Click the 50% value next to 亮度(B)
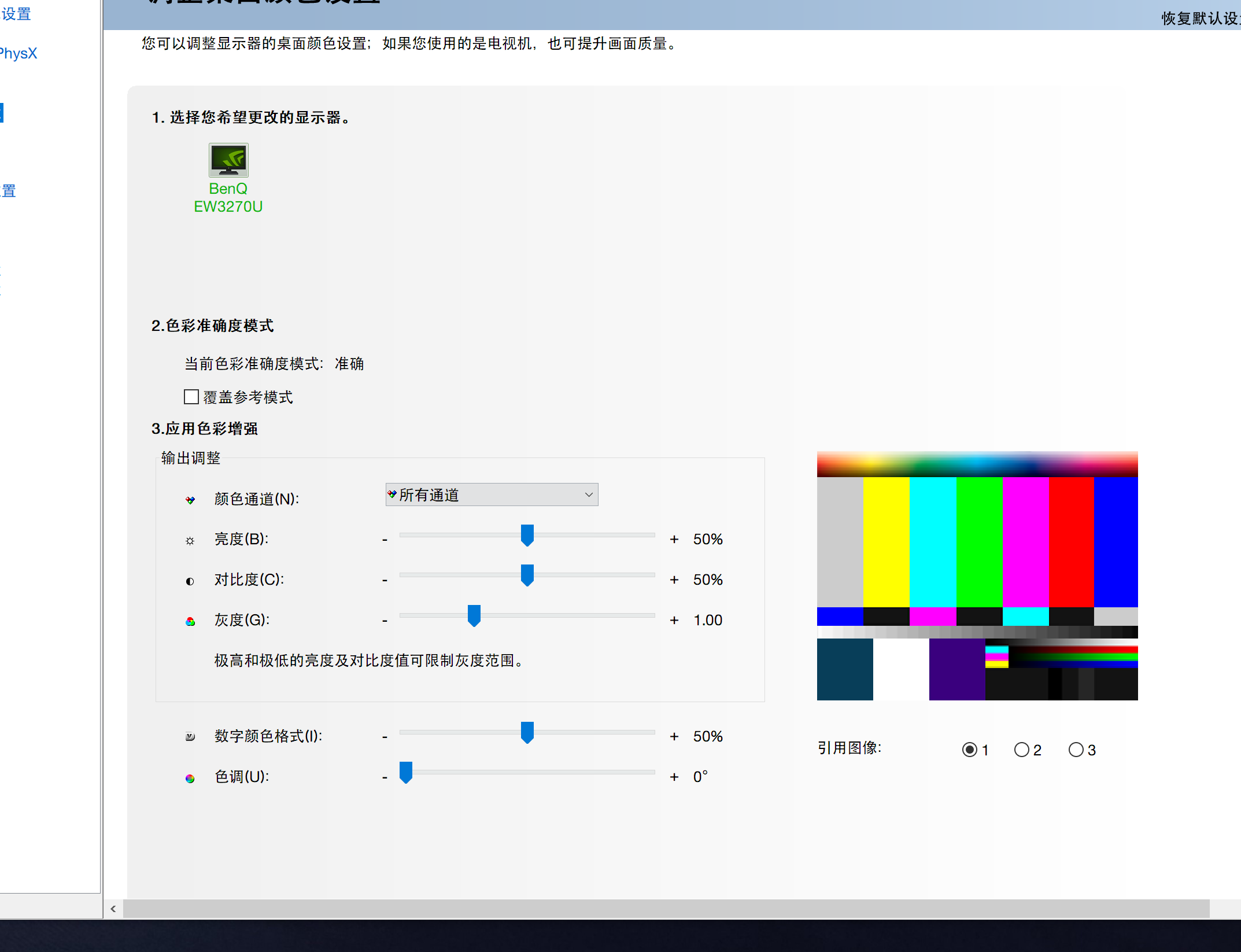The width and height of the screenshot is (1241, 952). [708, 539]
